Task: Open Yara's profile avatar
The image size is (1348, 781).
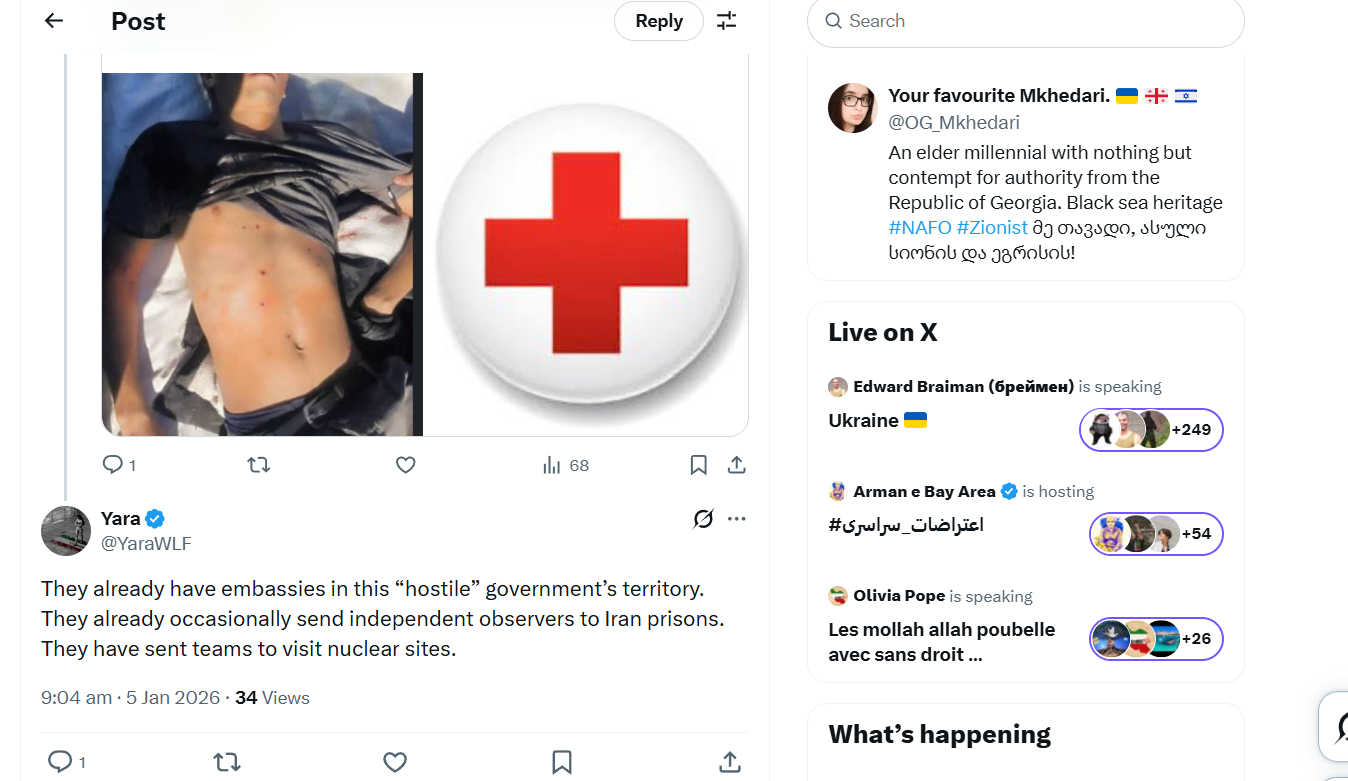Action: click(66, 531)
